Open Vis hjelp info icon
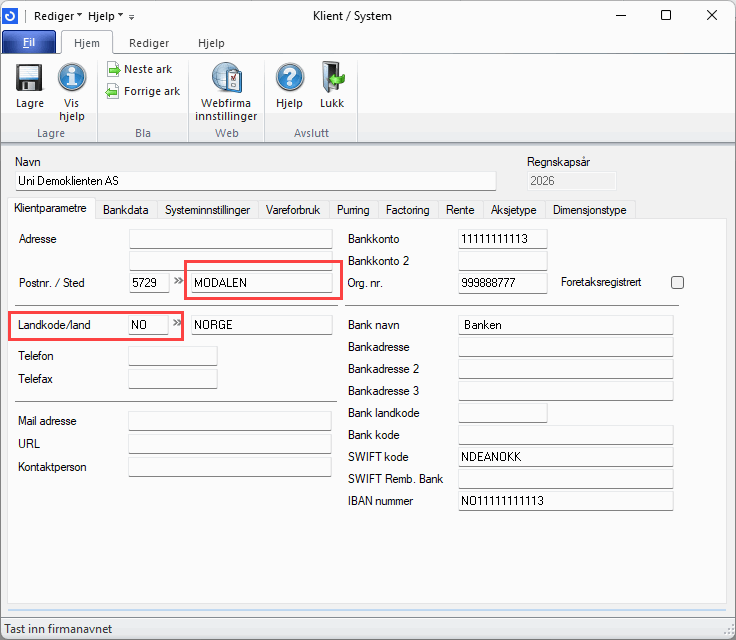Image resolution: width=736 pixels, height=640 pixels. pos(72,77)
